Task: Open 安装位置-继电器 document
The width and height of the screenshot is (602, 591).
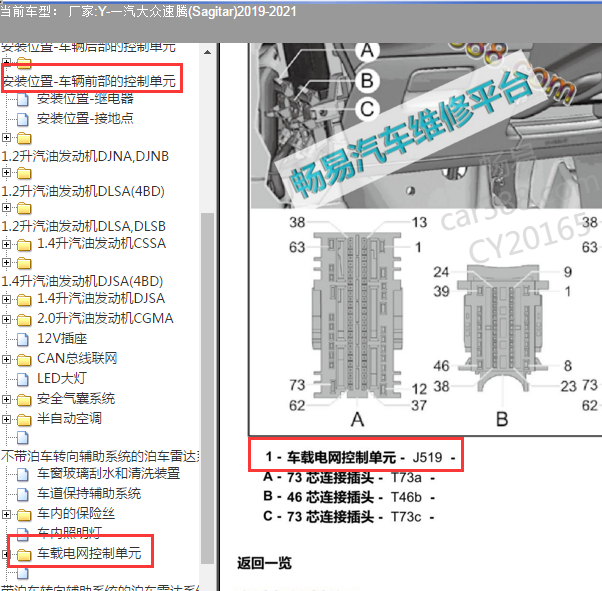Action: pos(85,99)
